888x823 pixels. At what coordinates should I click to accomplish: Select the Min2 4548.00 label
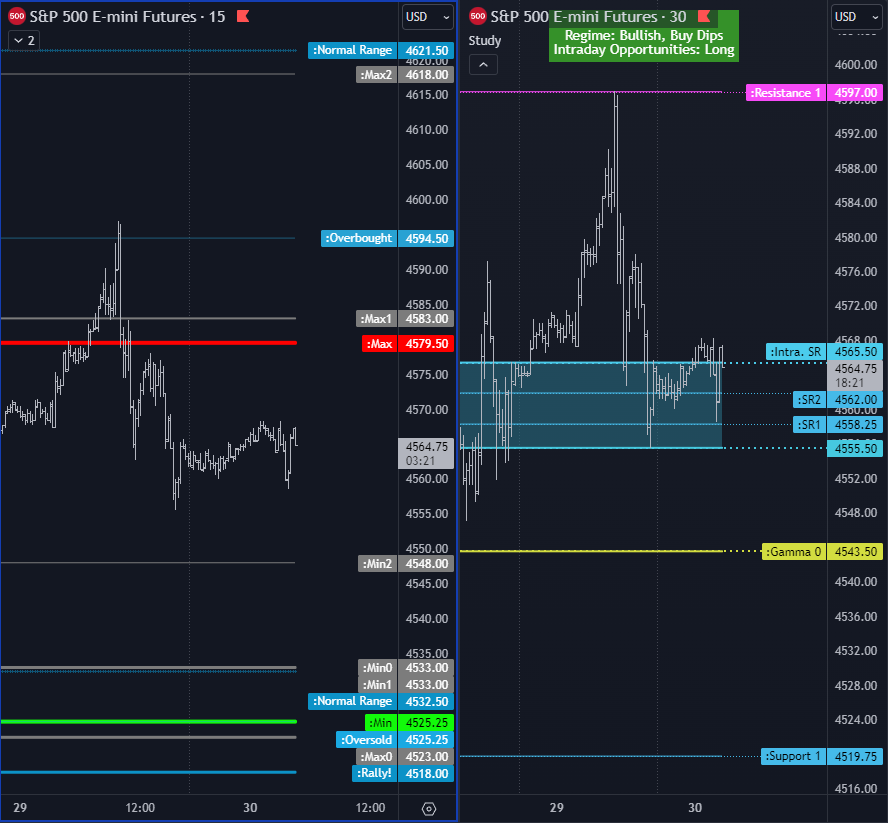pyautogui.click(x=405, y=564)
